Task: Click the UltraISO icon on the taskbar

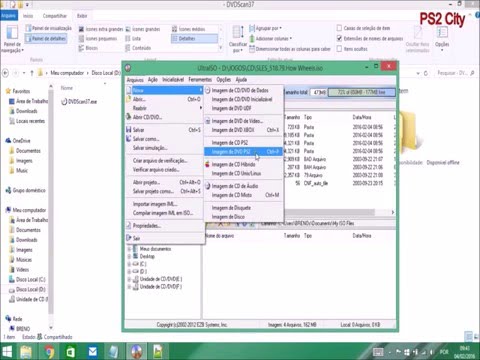Action: (136, 352)
